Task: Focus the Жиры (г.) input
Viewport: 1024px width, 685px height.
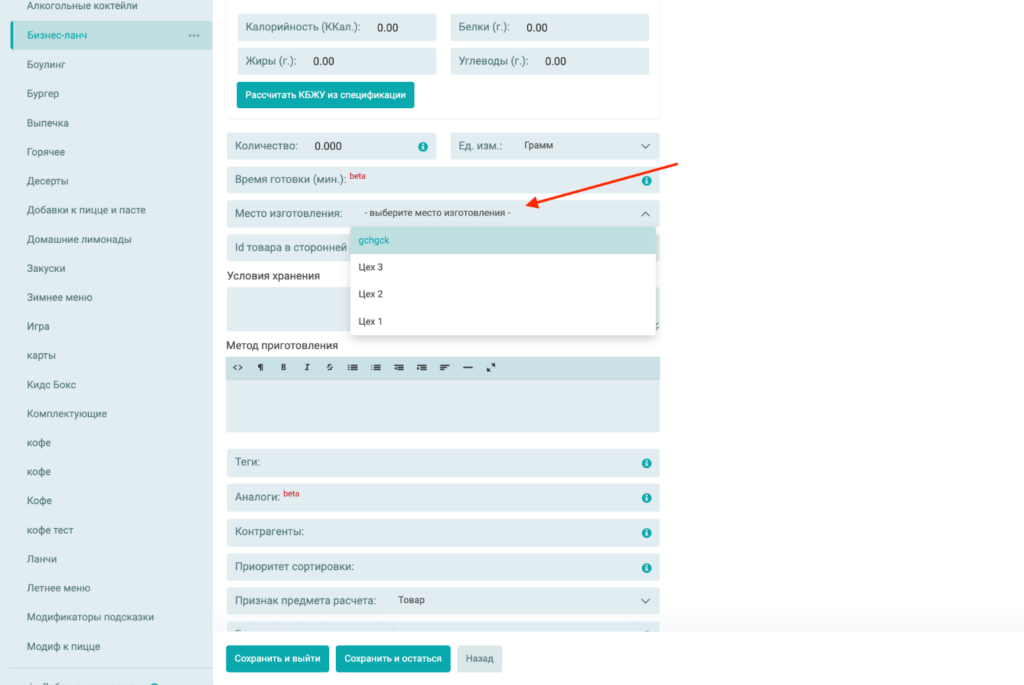Action: 336,61
